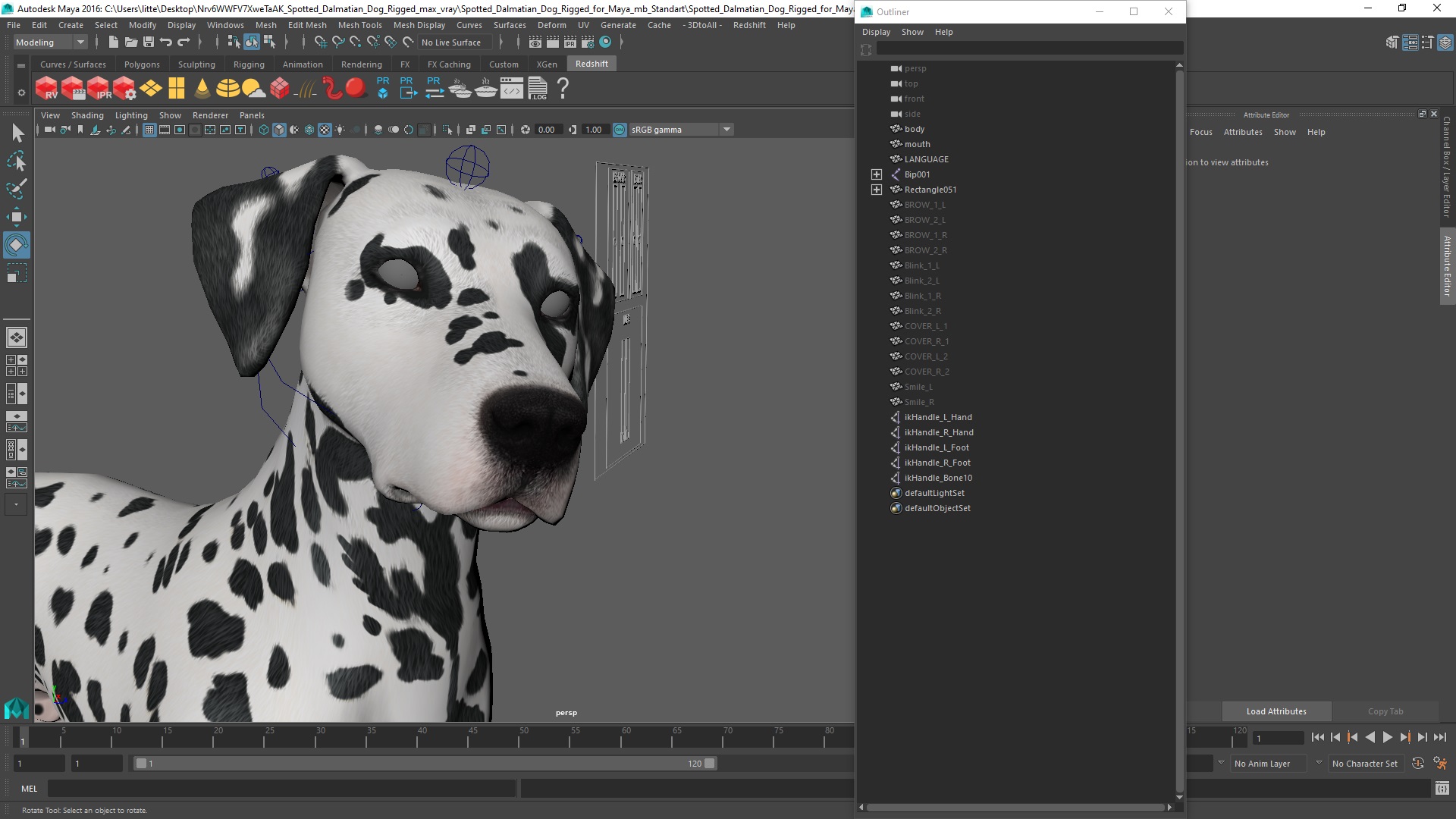Toggle textured display in viewport
Screen dimensions: 1456x819
325,130
